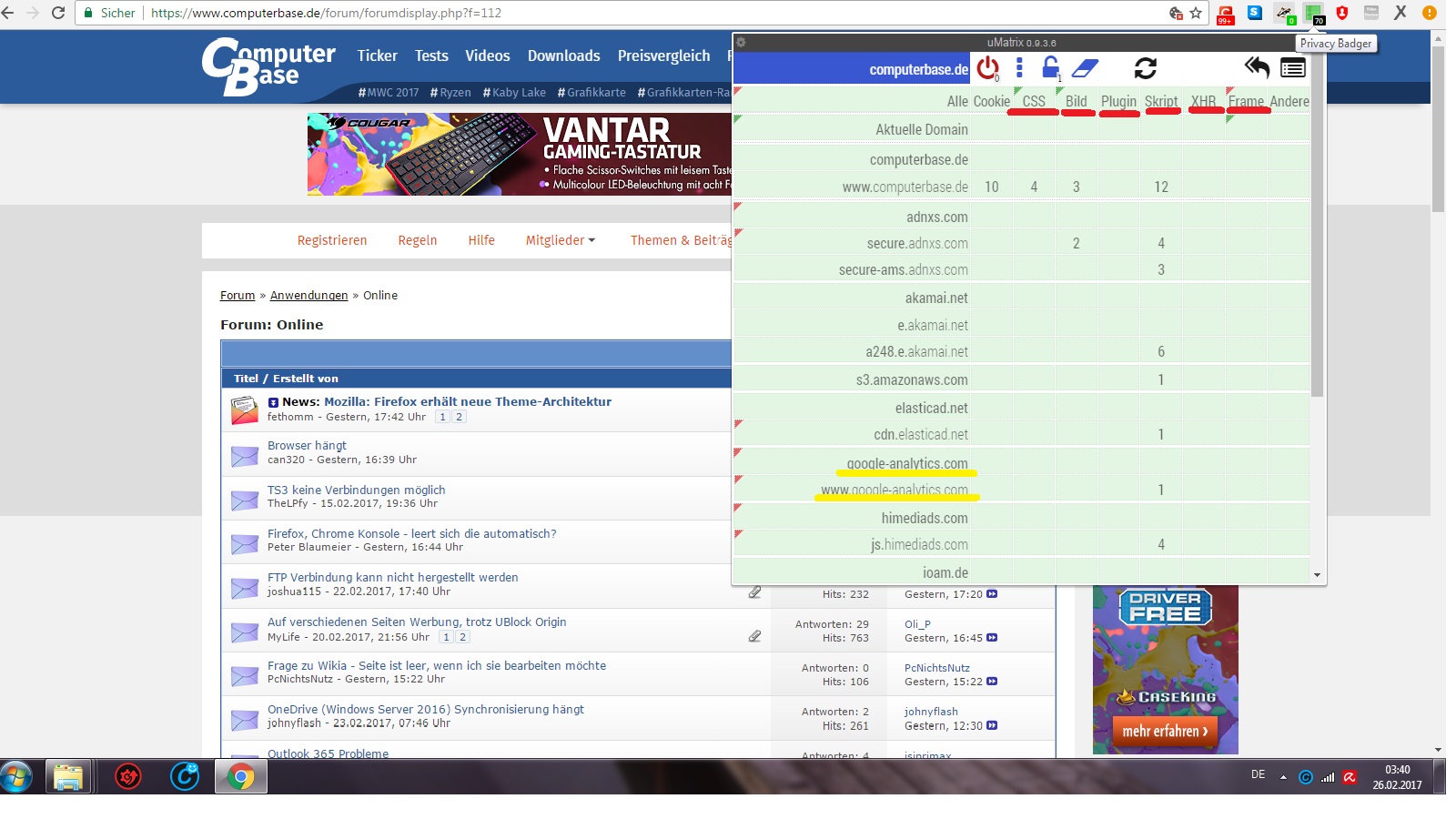Go back with the browser back arrow
Viewport: 1456px width, 819px height.
tap(8, 13)
